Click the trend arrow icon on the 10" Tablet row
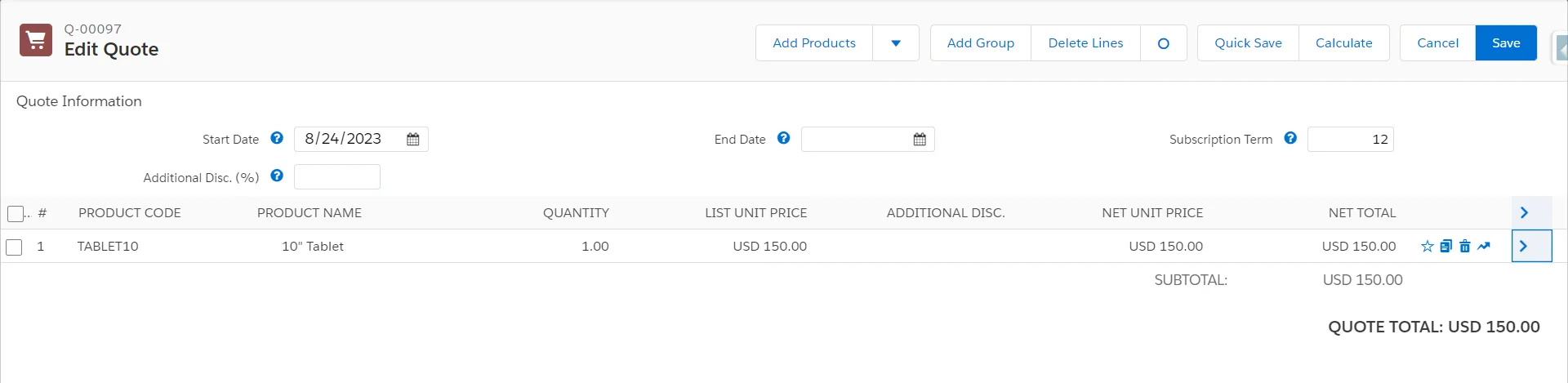1568x383 pixels. point(1484,246)
